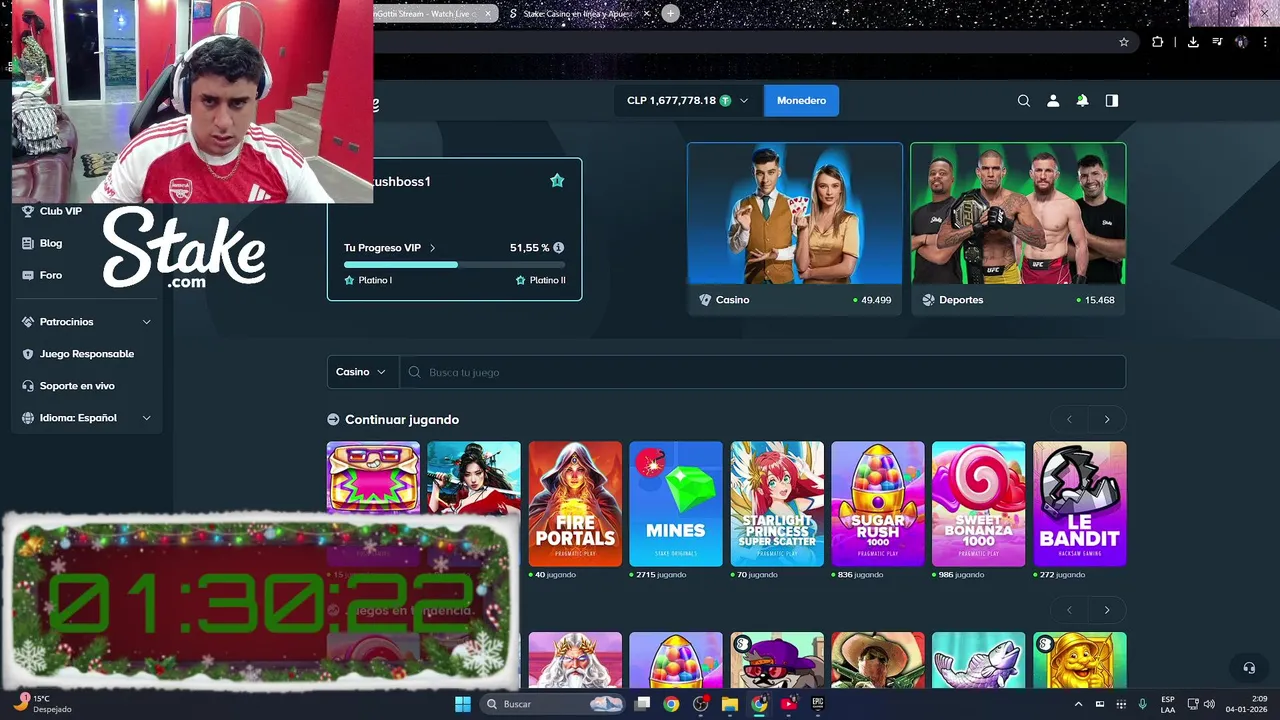Click the Monedero button
The height and width of the screenshot is (720, 1280).
click(801, 101)
